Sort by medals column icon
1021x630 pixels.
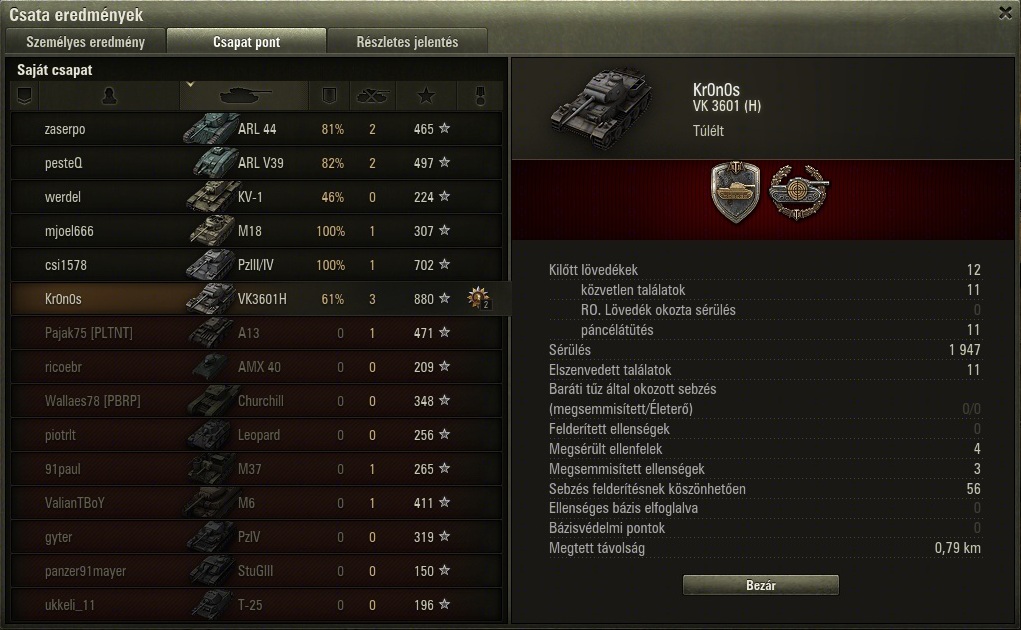pos(480,96)
